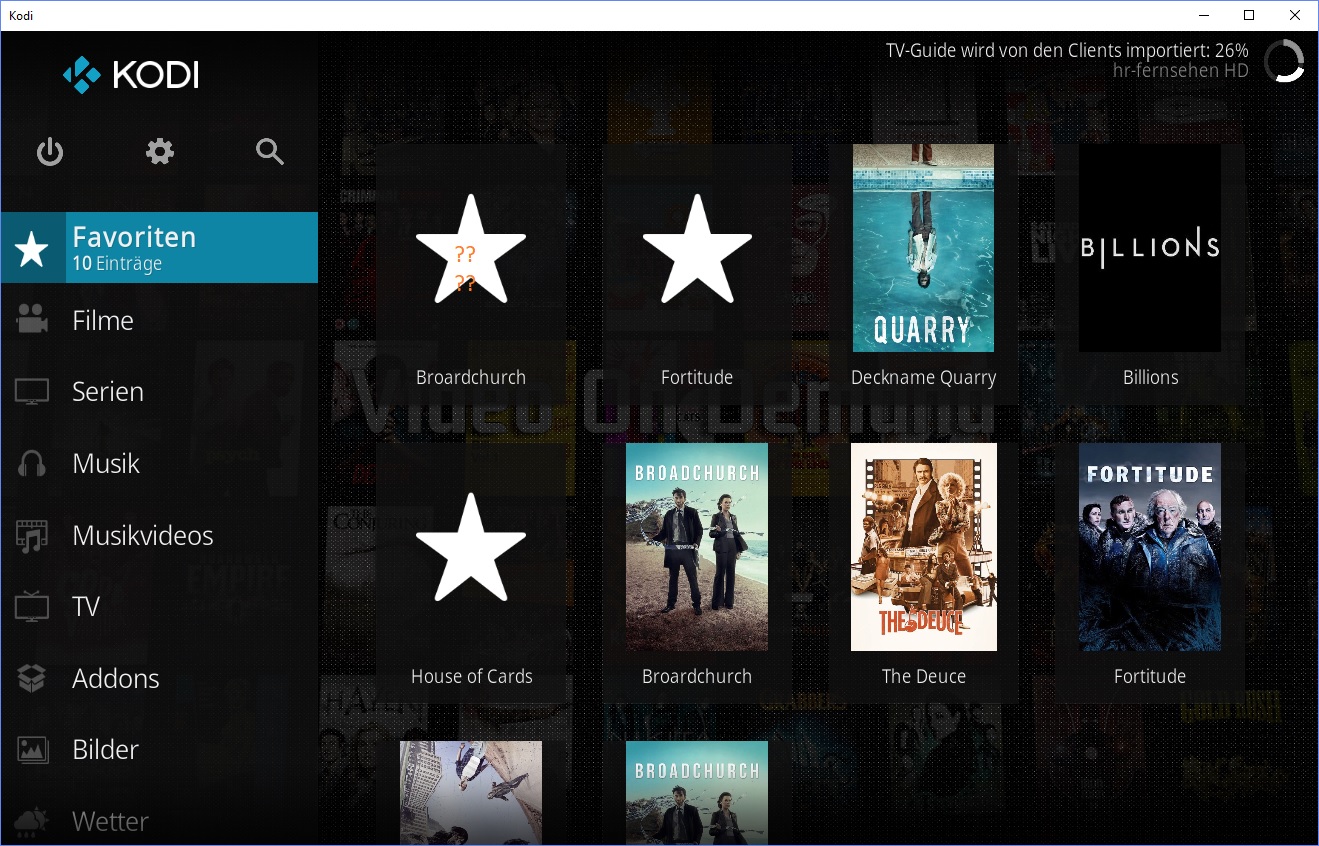This screenshot has width=1319, height=846.
Task: Click 'The Deuce' title label
Action: (923, 677)
